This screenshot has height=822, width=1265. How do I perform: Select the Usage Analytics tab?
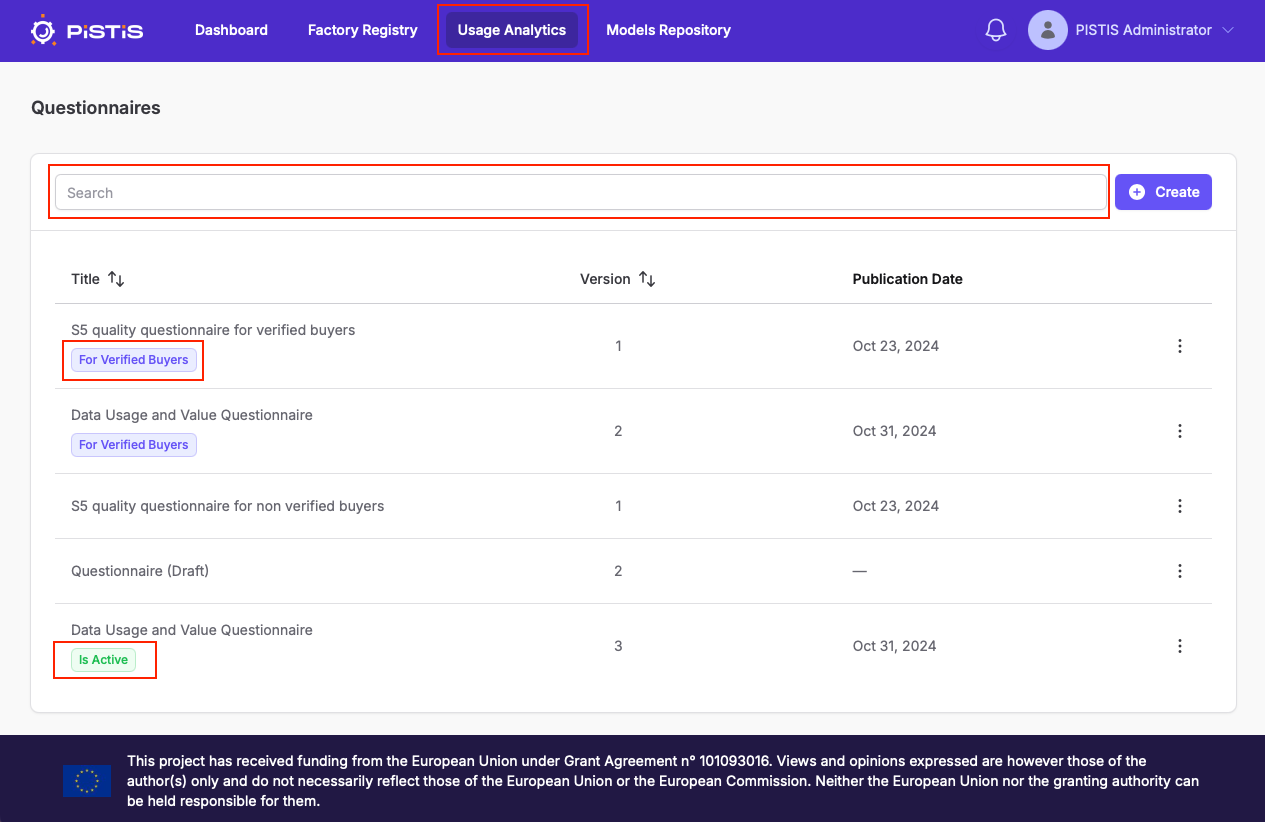pyautogui.click(x=512, y=30)
